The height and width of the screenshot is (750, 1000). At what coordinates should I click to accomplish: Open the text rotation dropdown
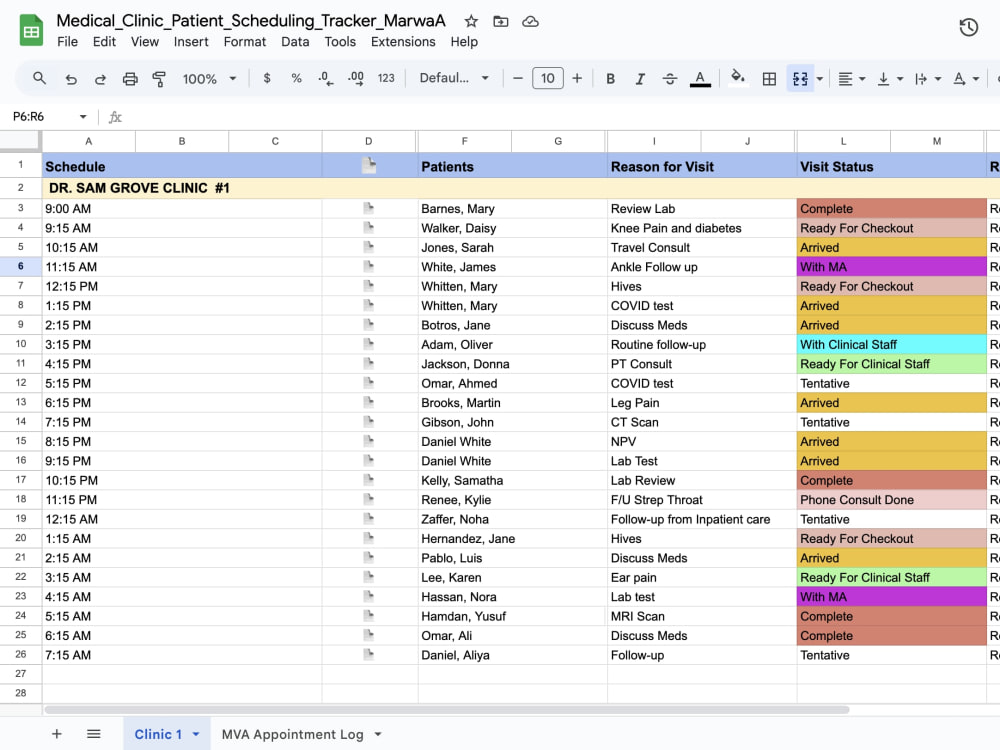pos(966,79)
